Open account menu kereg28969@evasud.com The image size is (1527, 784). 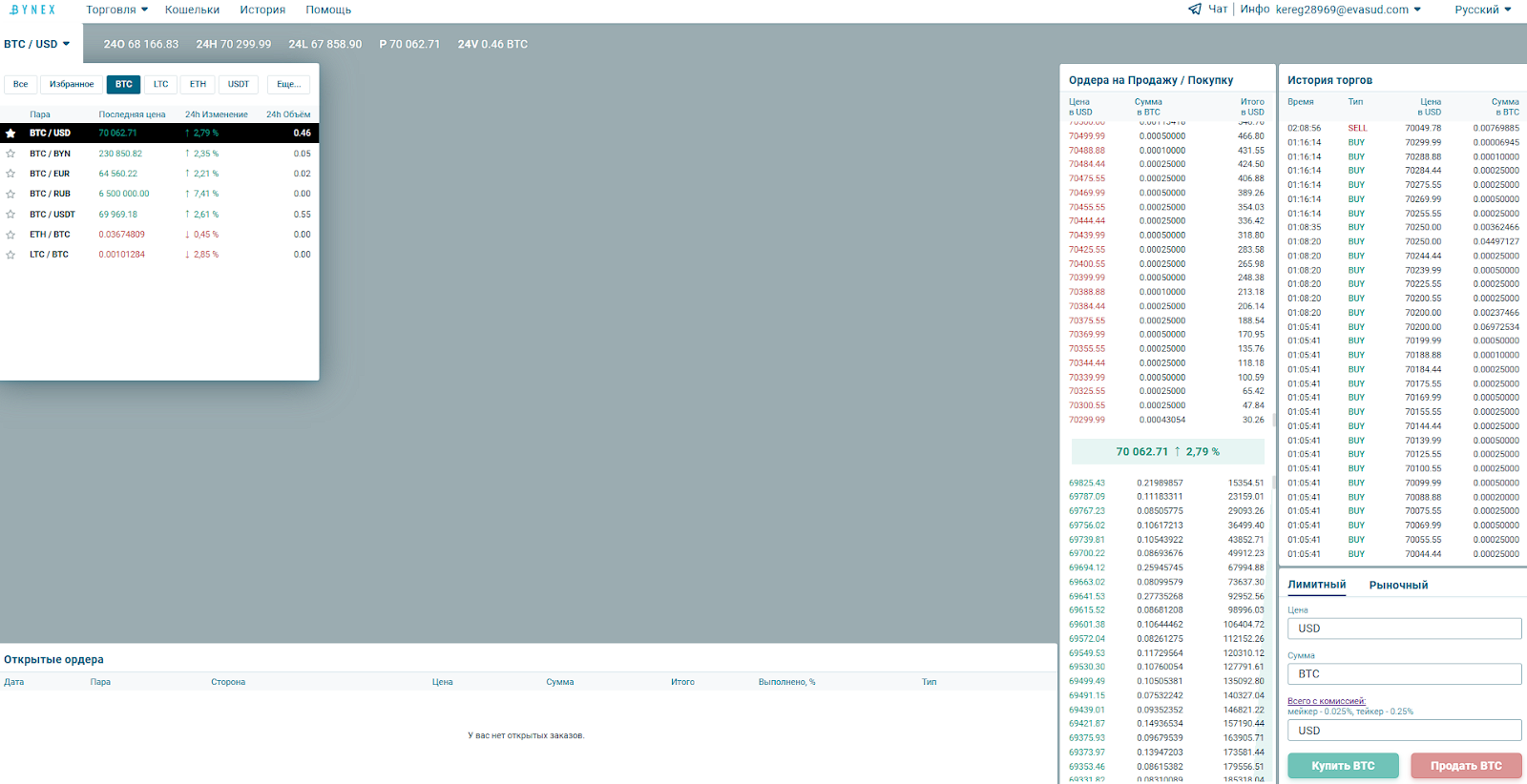click(x=1349, y=10)
